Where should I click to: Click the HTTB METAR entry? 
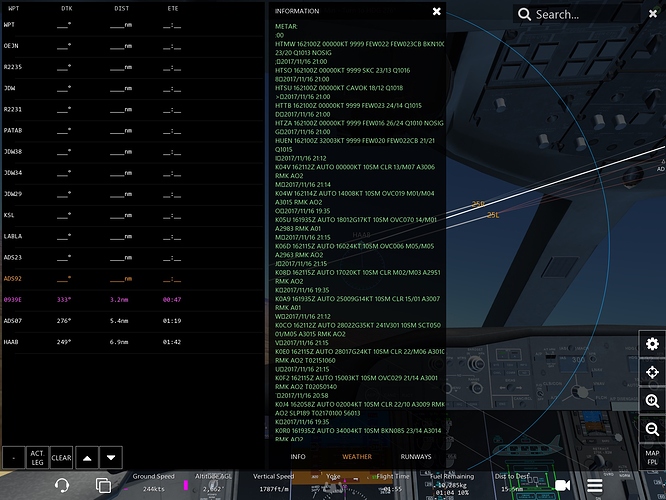348,106
